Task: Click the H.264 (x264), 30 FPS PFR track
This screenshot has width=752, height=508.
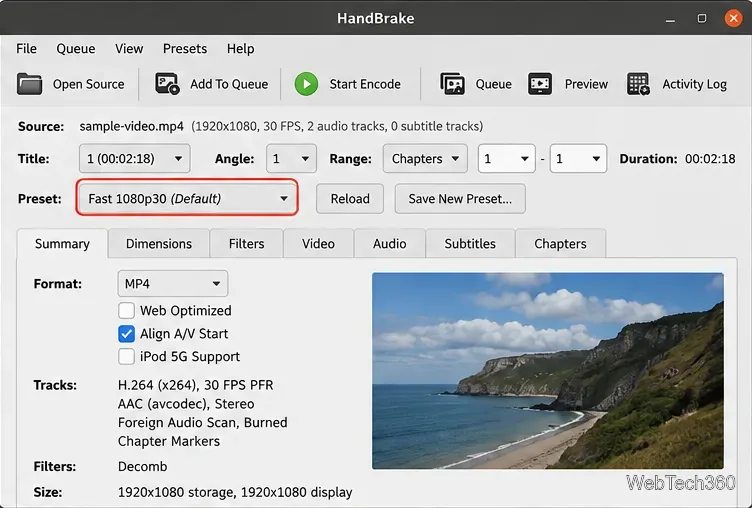Action: (x=196, y=385)
